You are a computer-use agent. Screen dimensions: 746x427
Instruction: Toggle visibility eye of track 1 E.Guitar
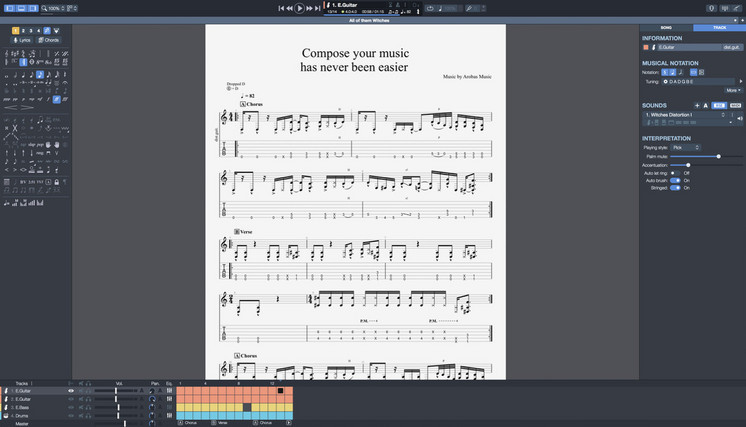pyautogui.click(x=71, y=391)
